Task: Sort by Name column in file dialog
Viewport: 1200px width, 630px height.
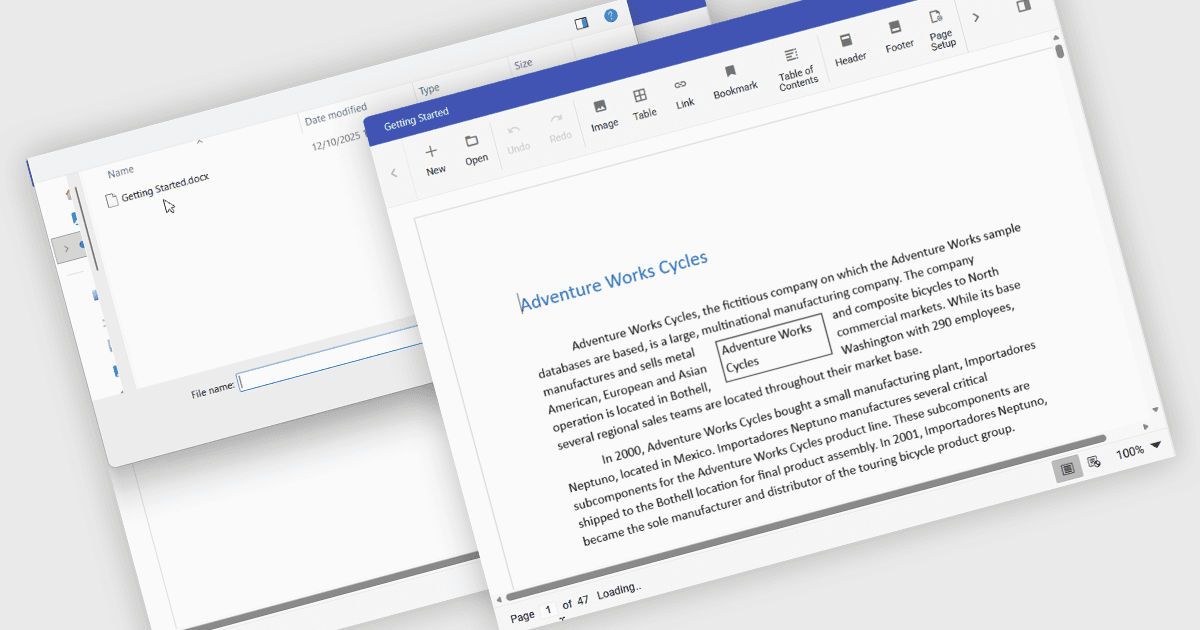Action: pos(120,171)
